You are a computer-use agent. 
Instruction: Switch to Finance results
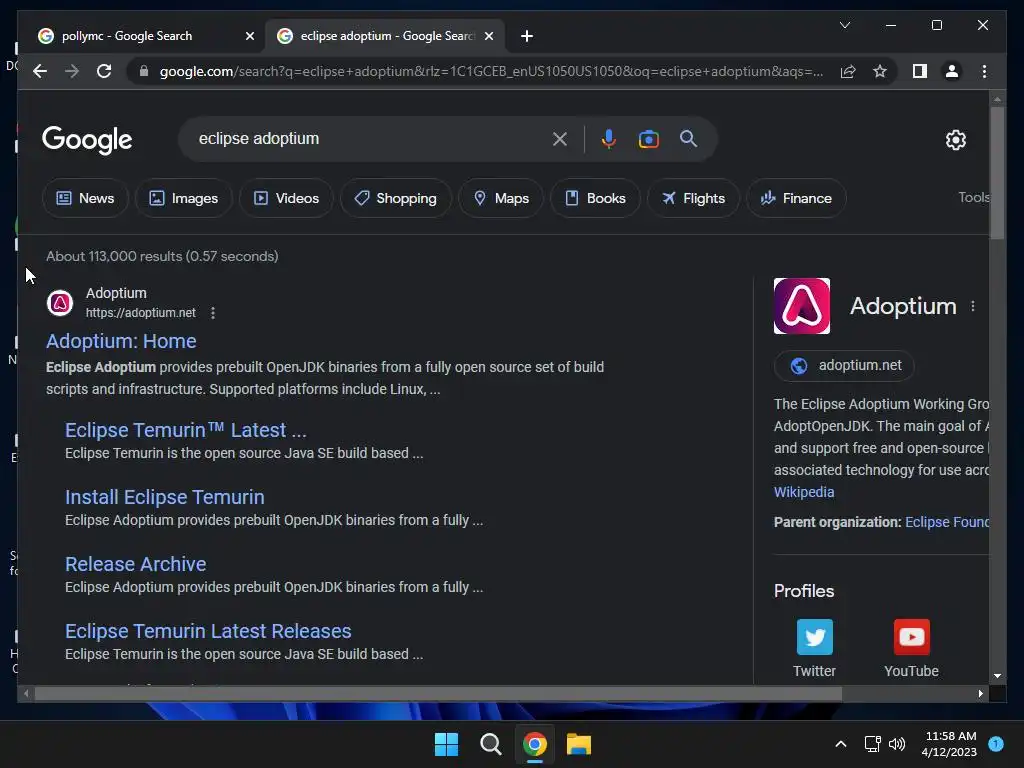tap(796, 198)
